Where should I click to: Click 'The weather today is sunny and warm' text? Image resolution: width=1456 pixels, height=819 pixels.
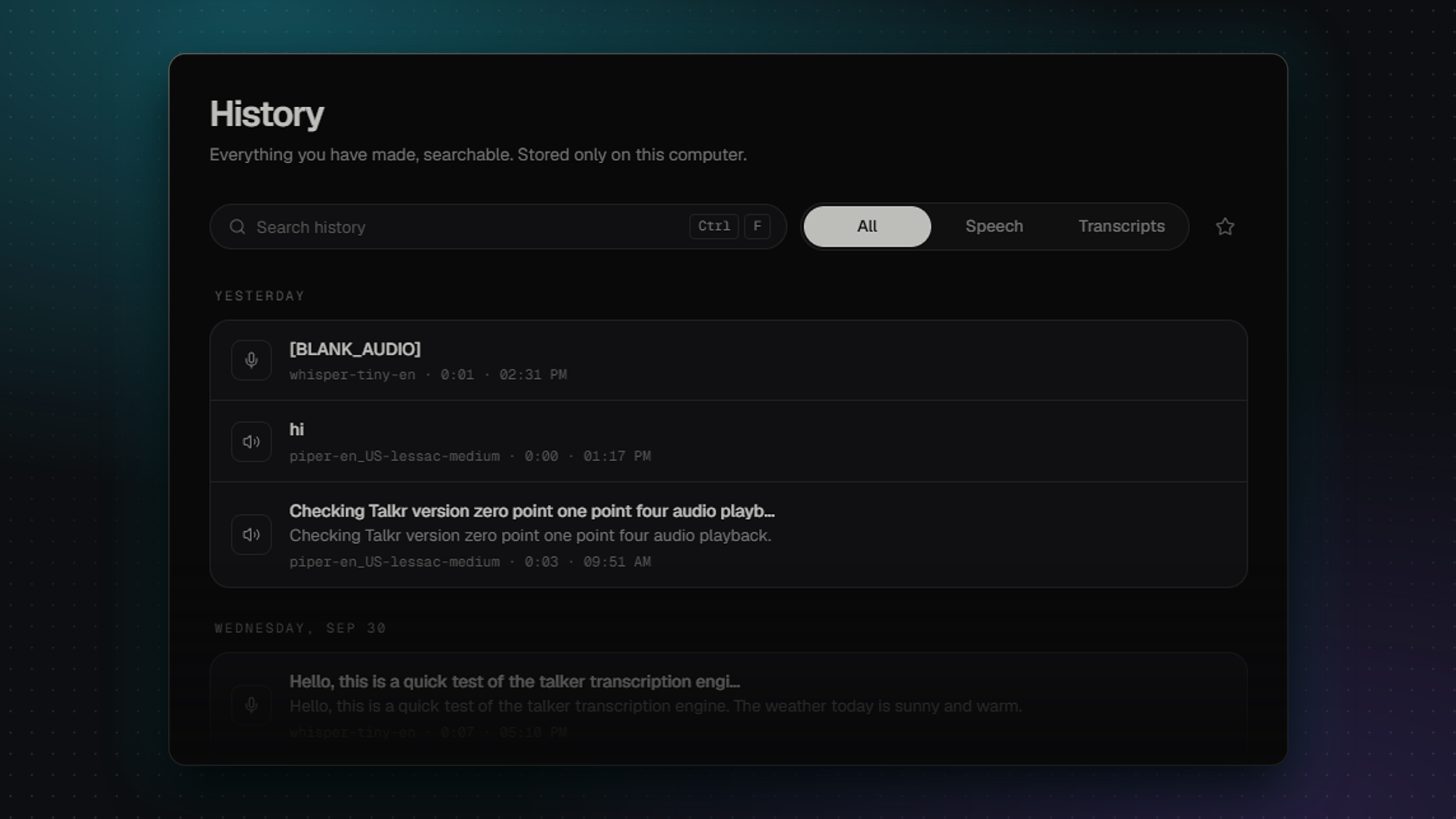(x=877, y=706)
